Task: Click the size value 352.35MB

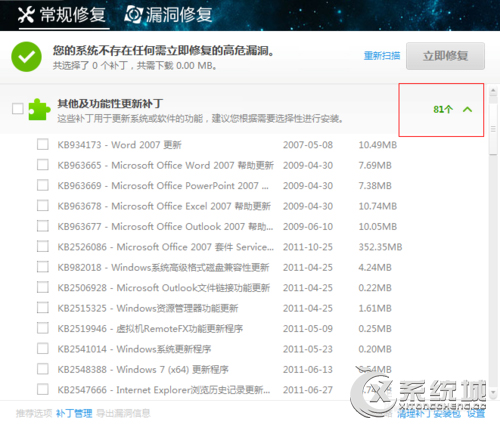Action: (380, 247)
